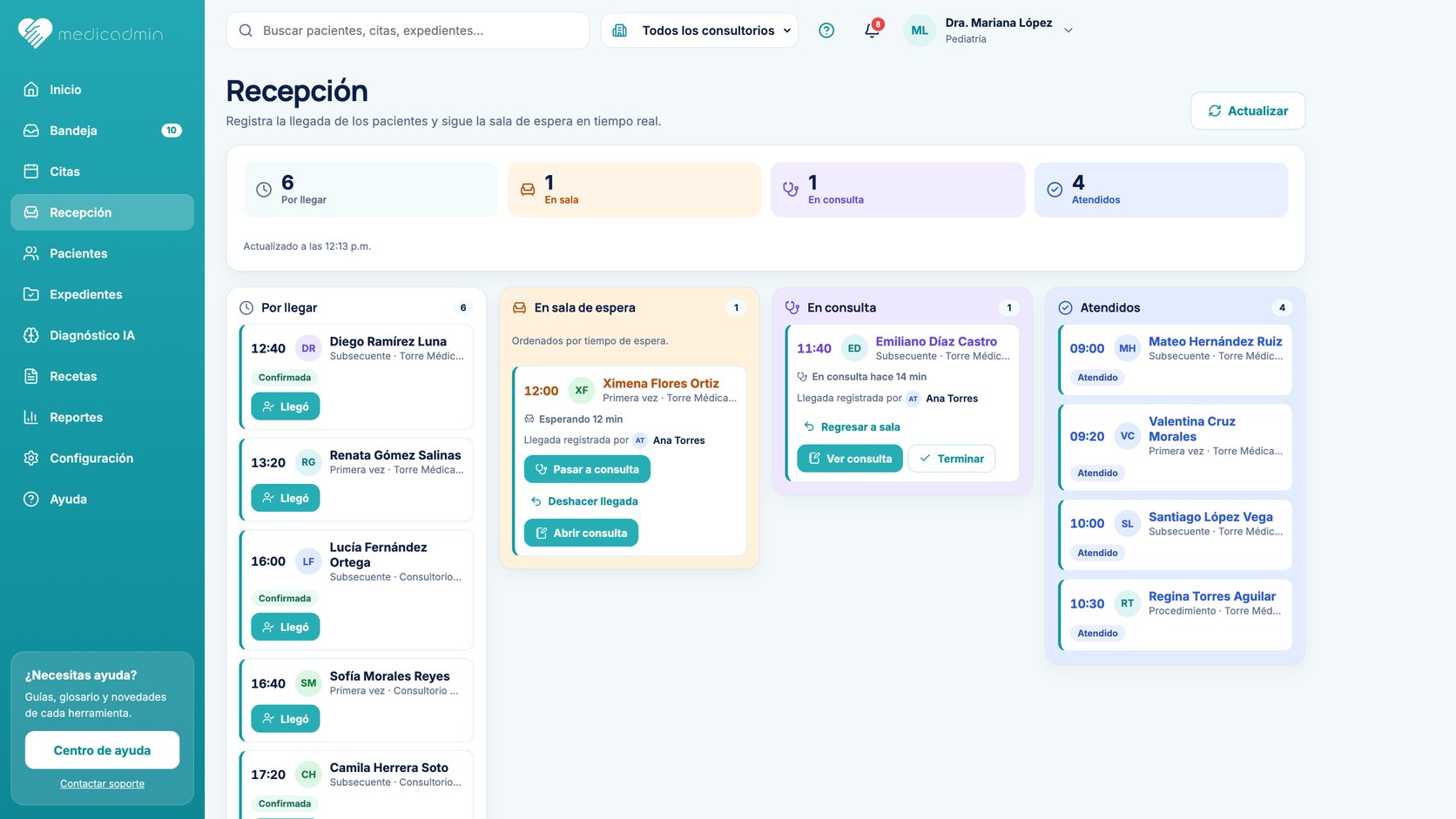Click the VC avatar of Valentina Cruz Morales
This screenshot has height=819, width=1456.
click(x=1128, y=436)
